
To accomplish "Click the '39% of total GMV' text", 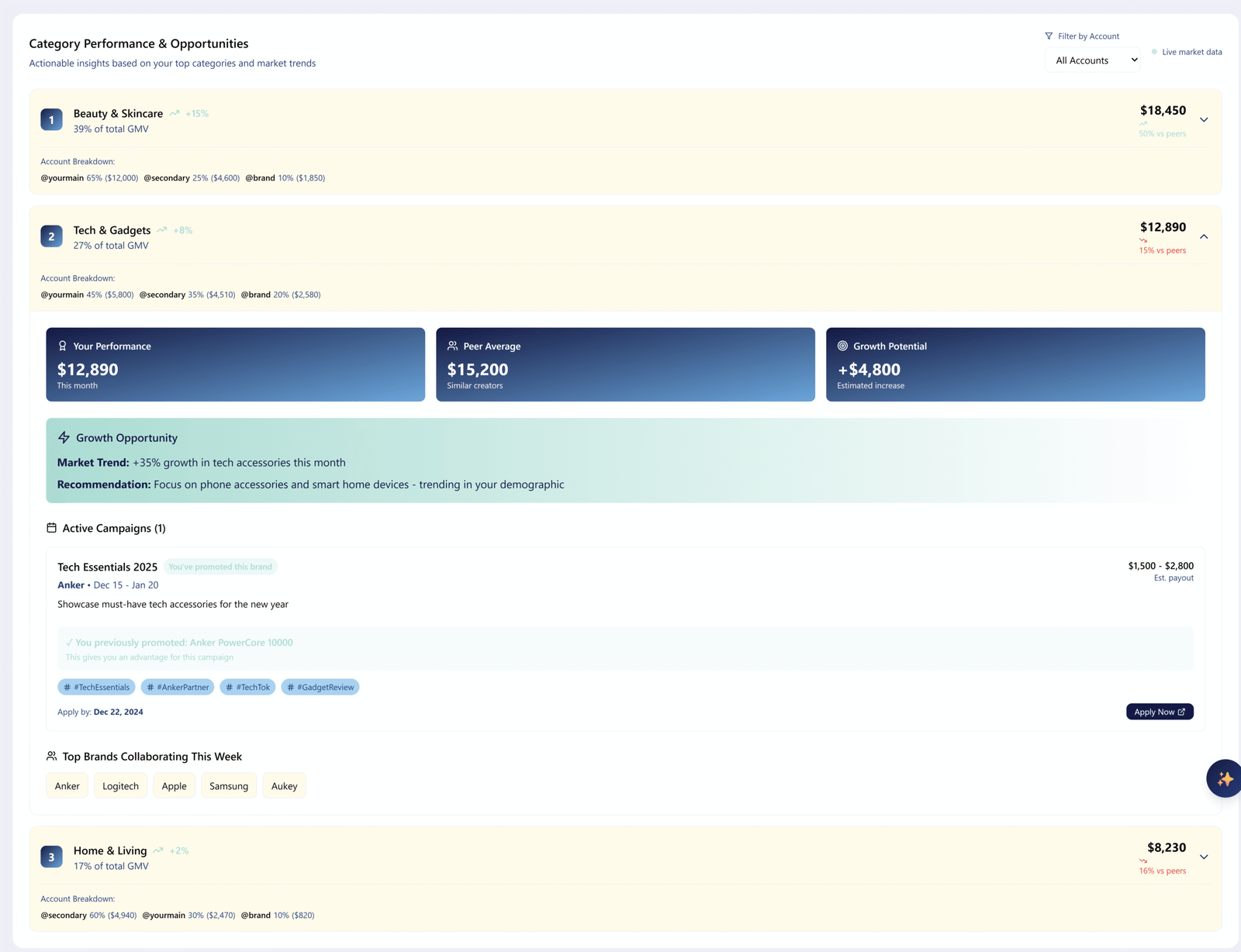I will coord(111,129).
